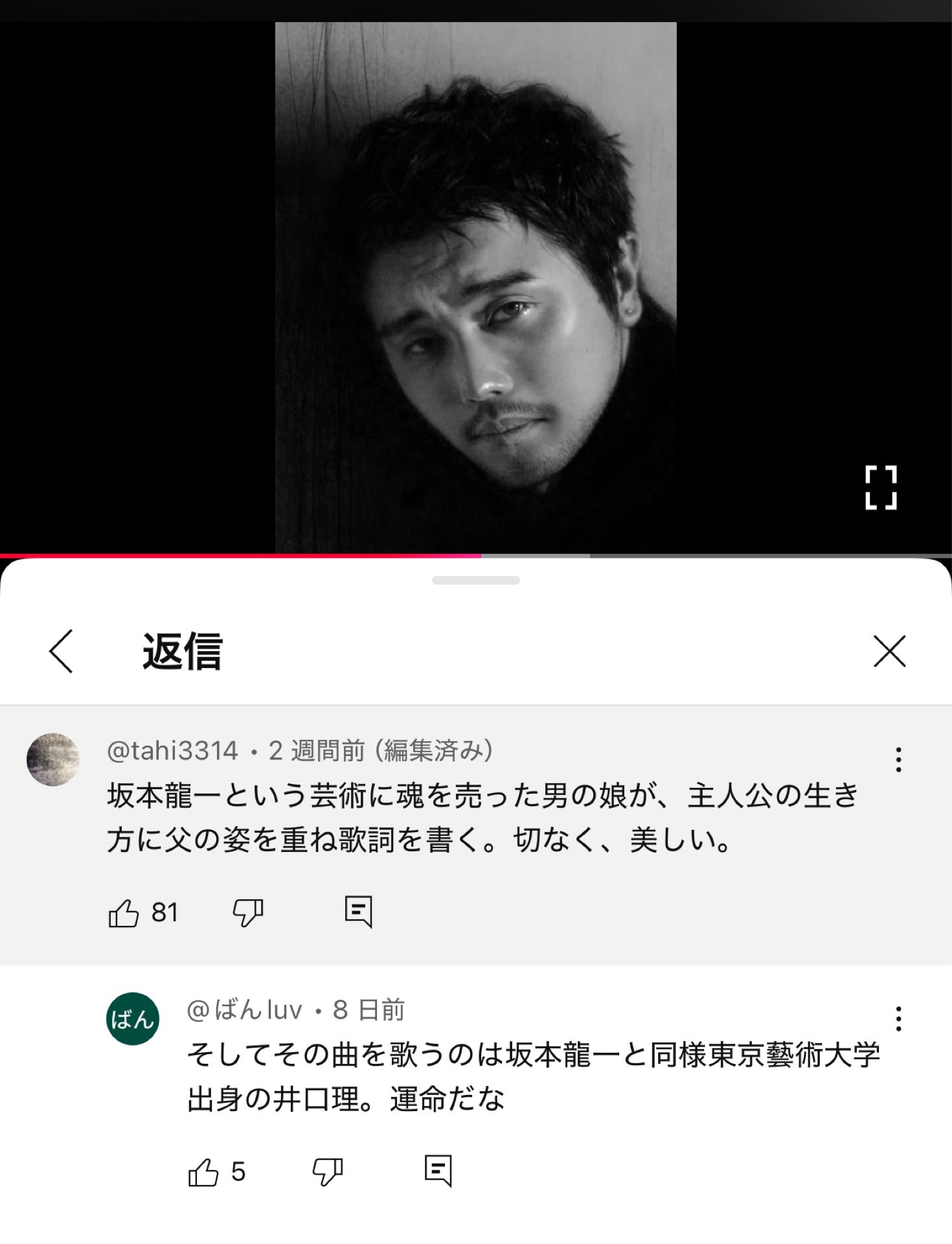Go back using the left chevron arrow
This screenshot has height=1244, width=952.
point(62,651)
